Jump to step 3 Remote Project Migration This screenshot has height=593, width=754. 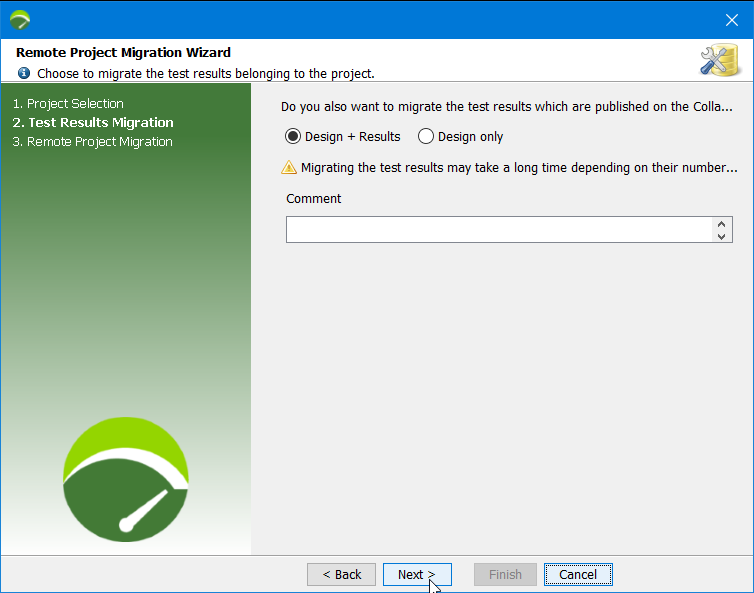click(x=92, y=142)
